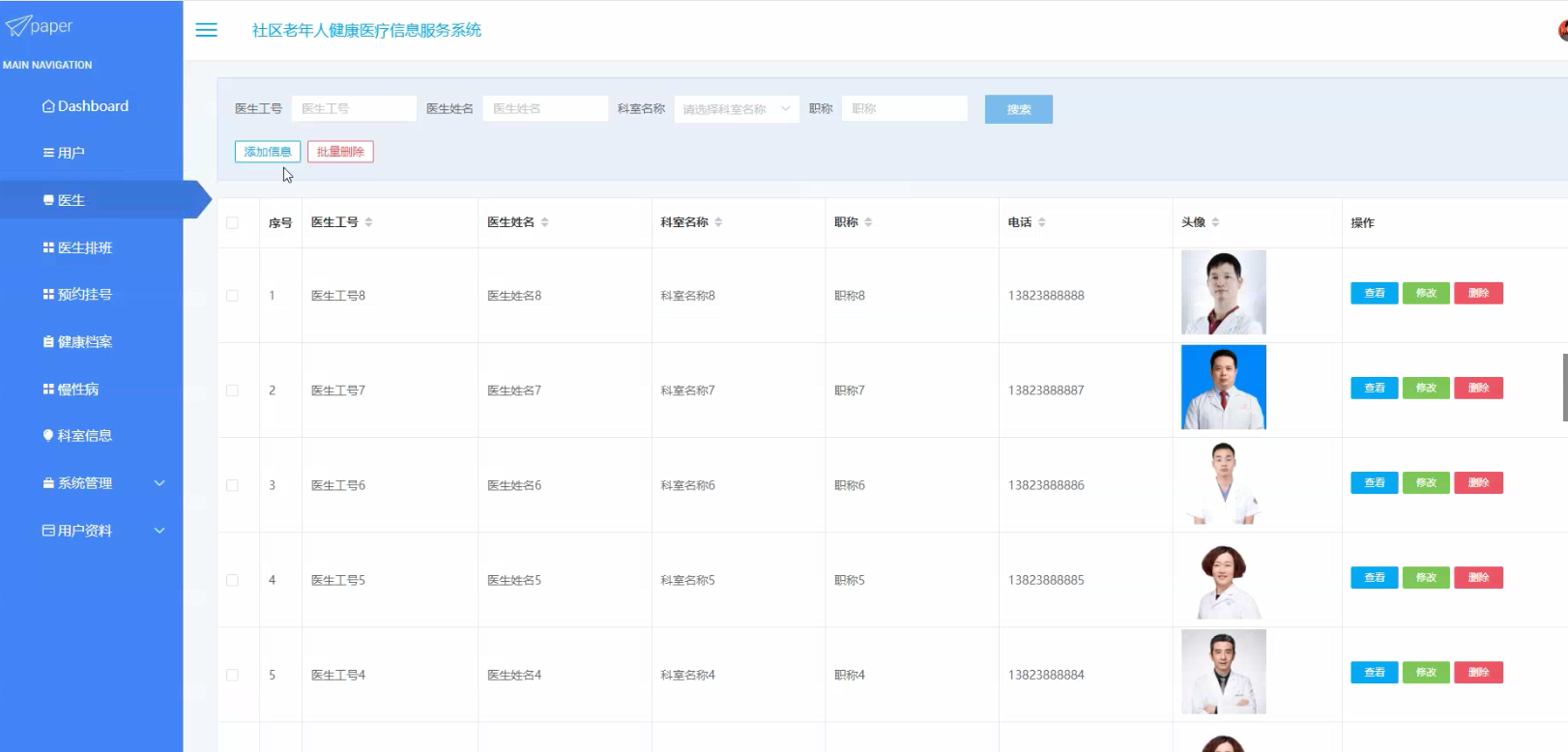Focus the 医生姓名 search input
Image resolution: width=1568 pixels, height=752 pixels.
(545, 109)
